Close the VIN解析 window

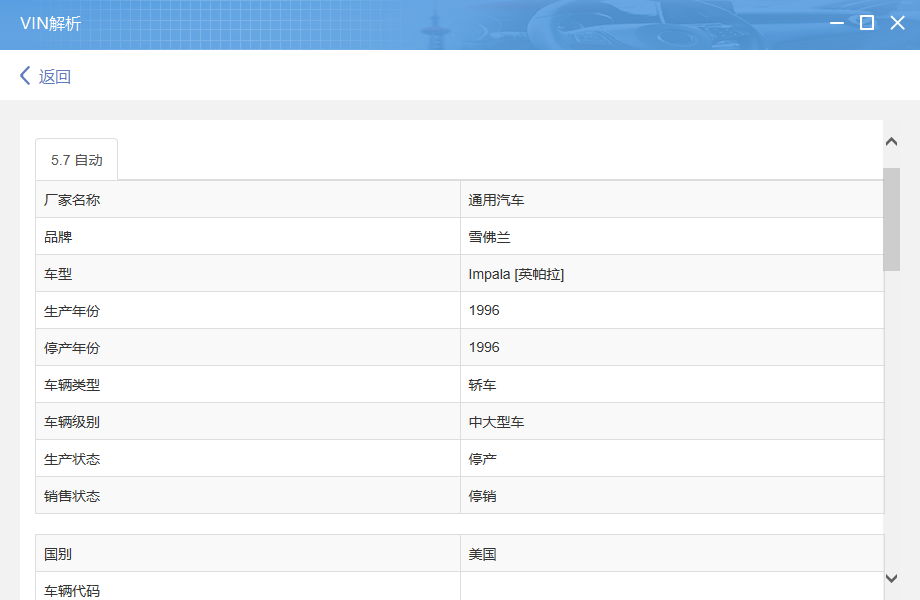coord(897,23)
